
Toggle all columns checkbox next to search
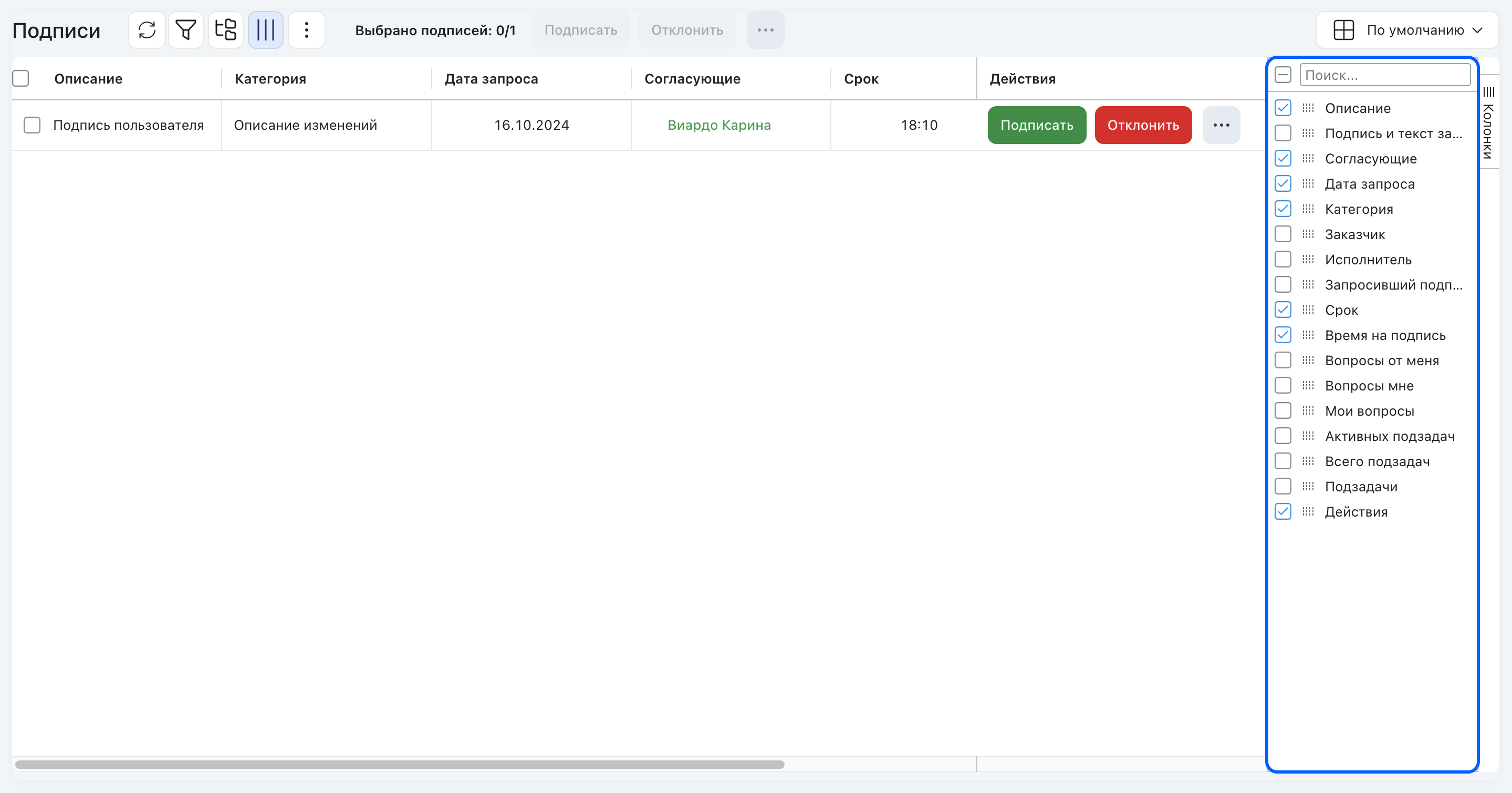[x=1283, y=75]
